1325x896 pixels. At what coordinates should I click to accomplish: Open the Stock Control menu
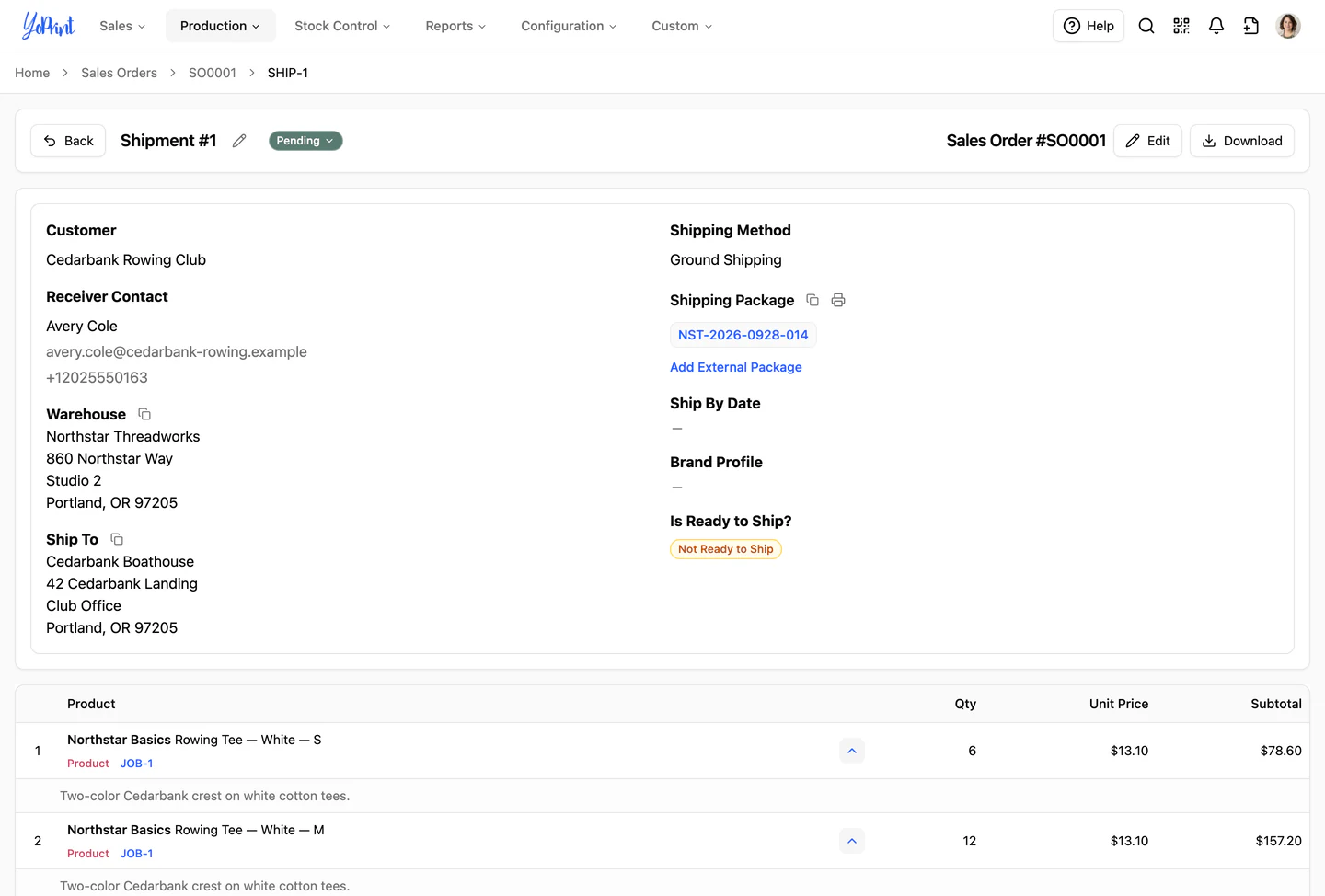[342, 26]
